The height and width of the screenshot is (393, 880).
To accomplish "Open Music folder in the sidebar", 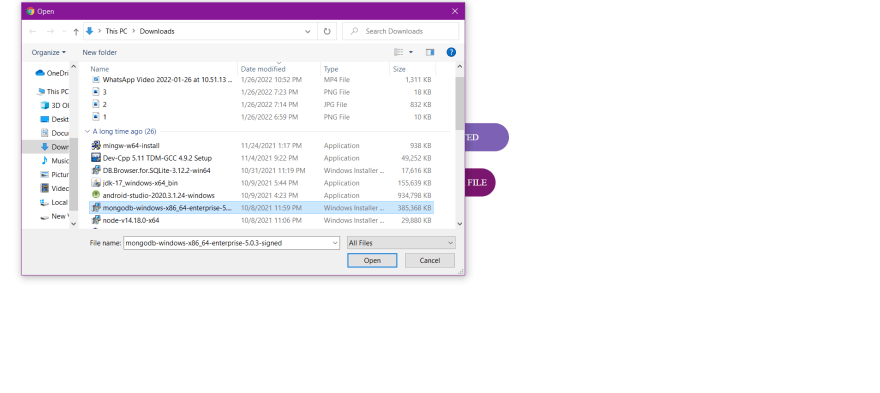I will (55, 161).
